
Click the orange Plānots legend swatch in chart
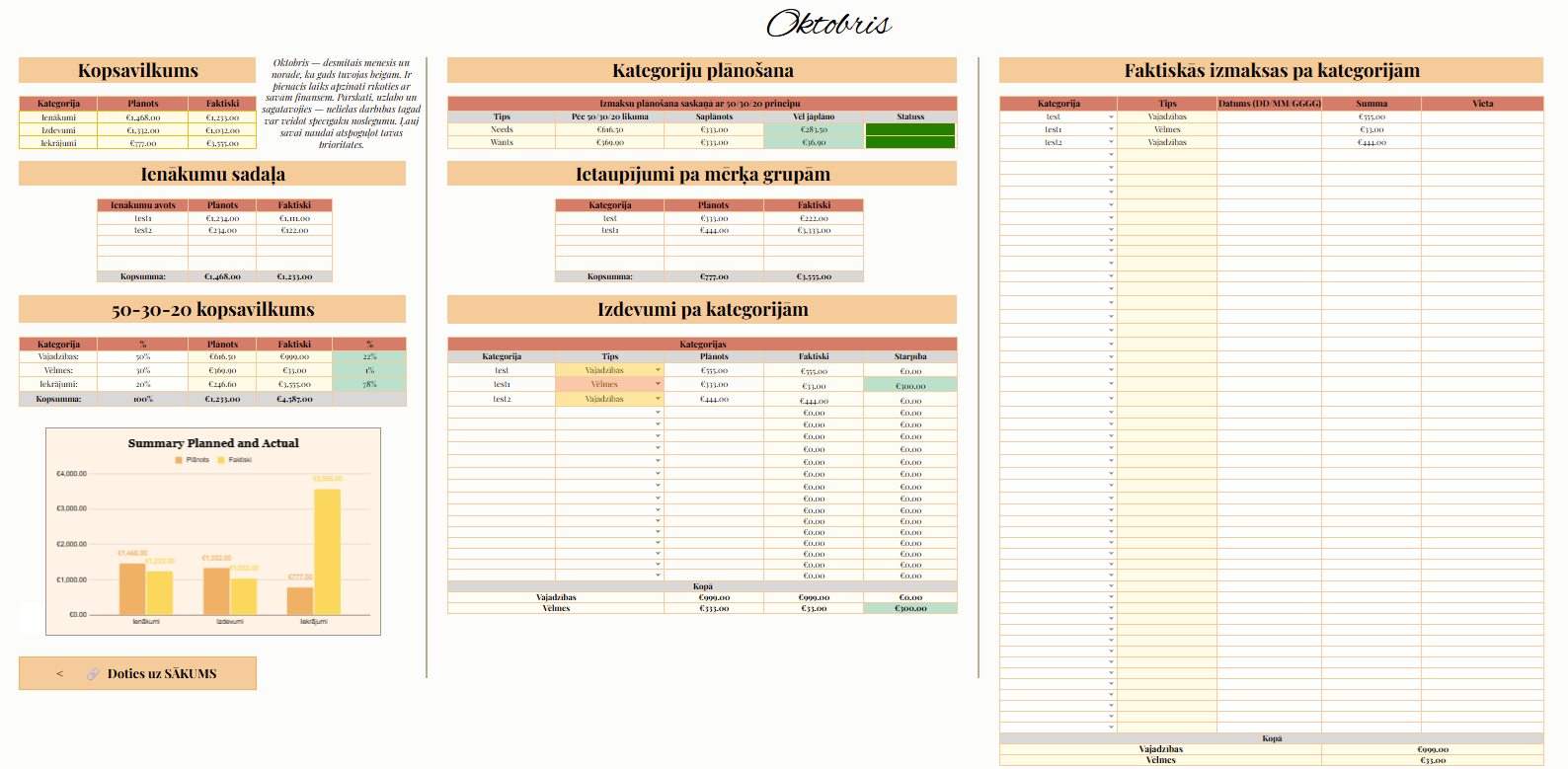pos(179,460)
